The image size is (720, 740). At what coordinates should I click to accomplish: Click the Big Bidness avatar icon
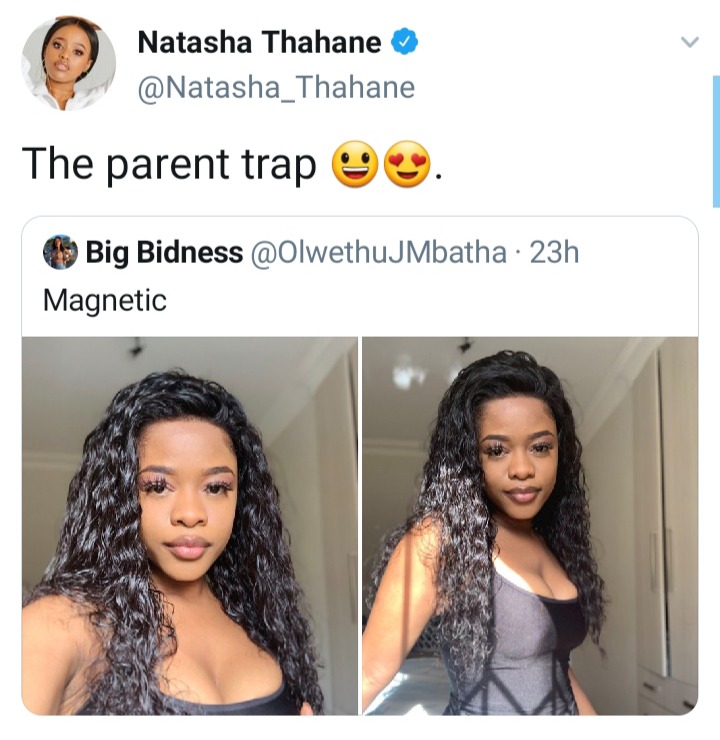pos(60,252)
